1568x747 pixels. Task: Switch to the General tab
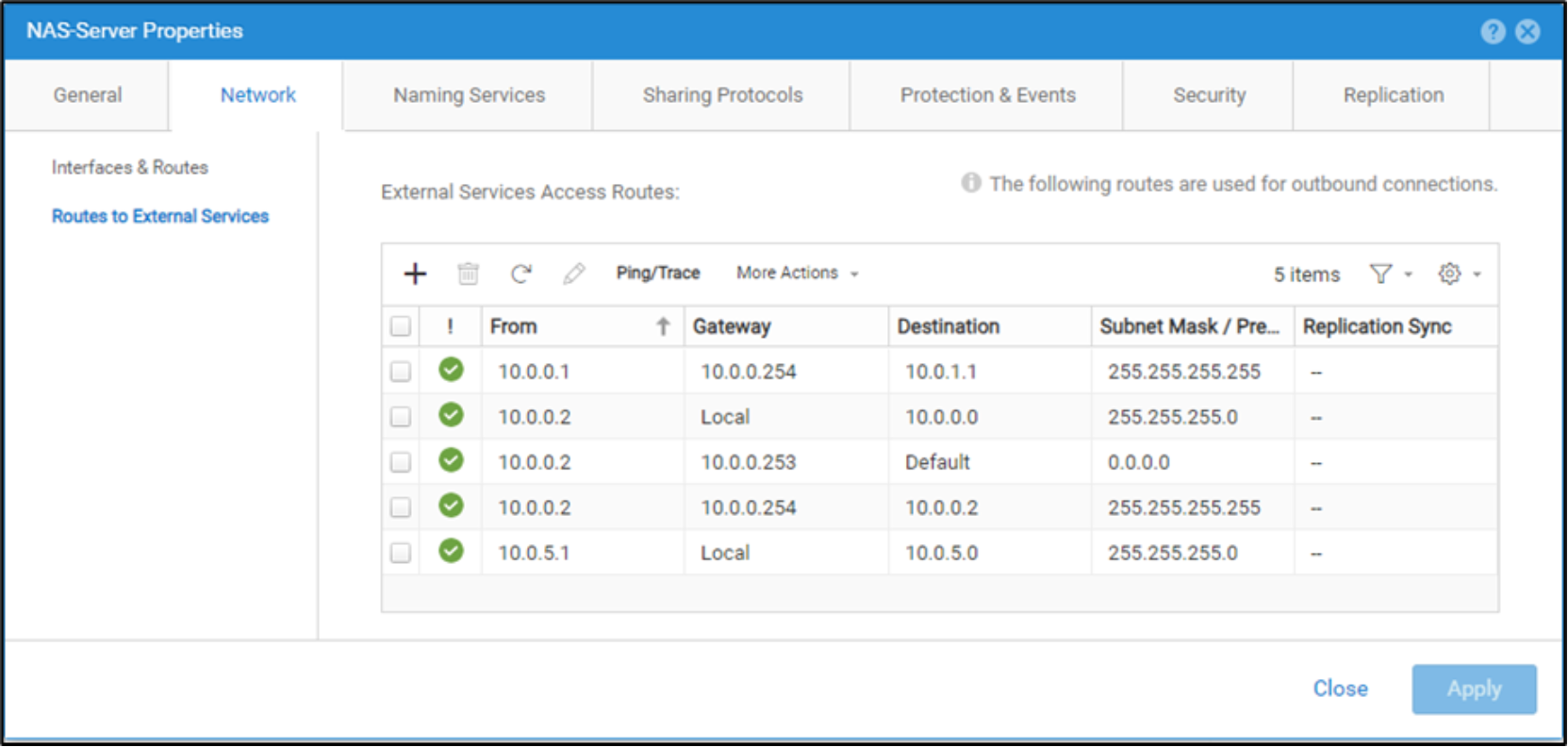[x=88, y=95]
